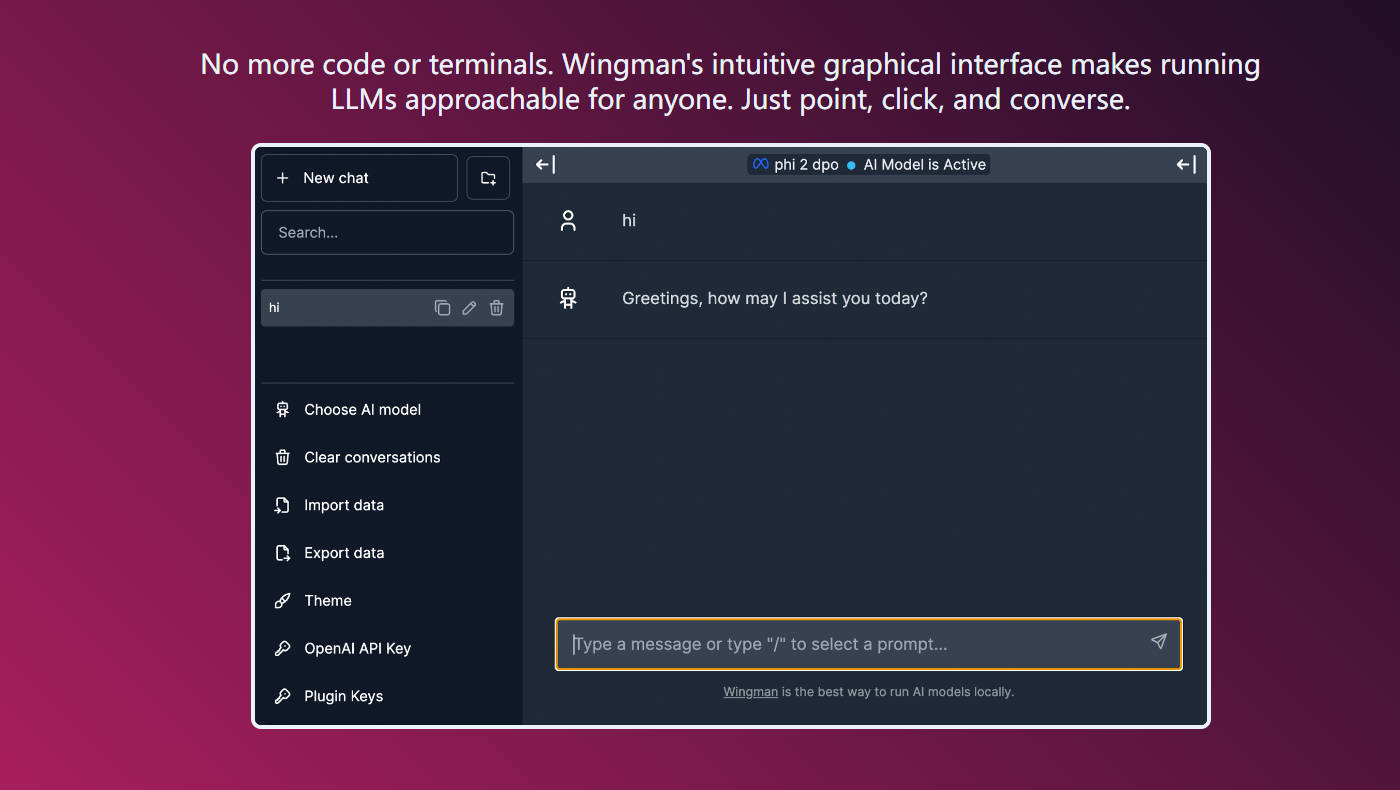1400x790 pixels.
Task: Click the Clear conversations option
Action: [372, 457]
